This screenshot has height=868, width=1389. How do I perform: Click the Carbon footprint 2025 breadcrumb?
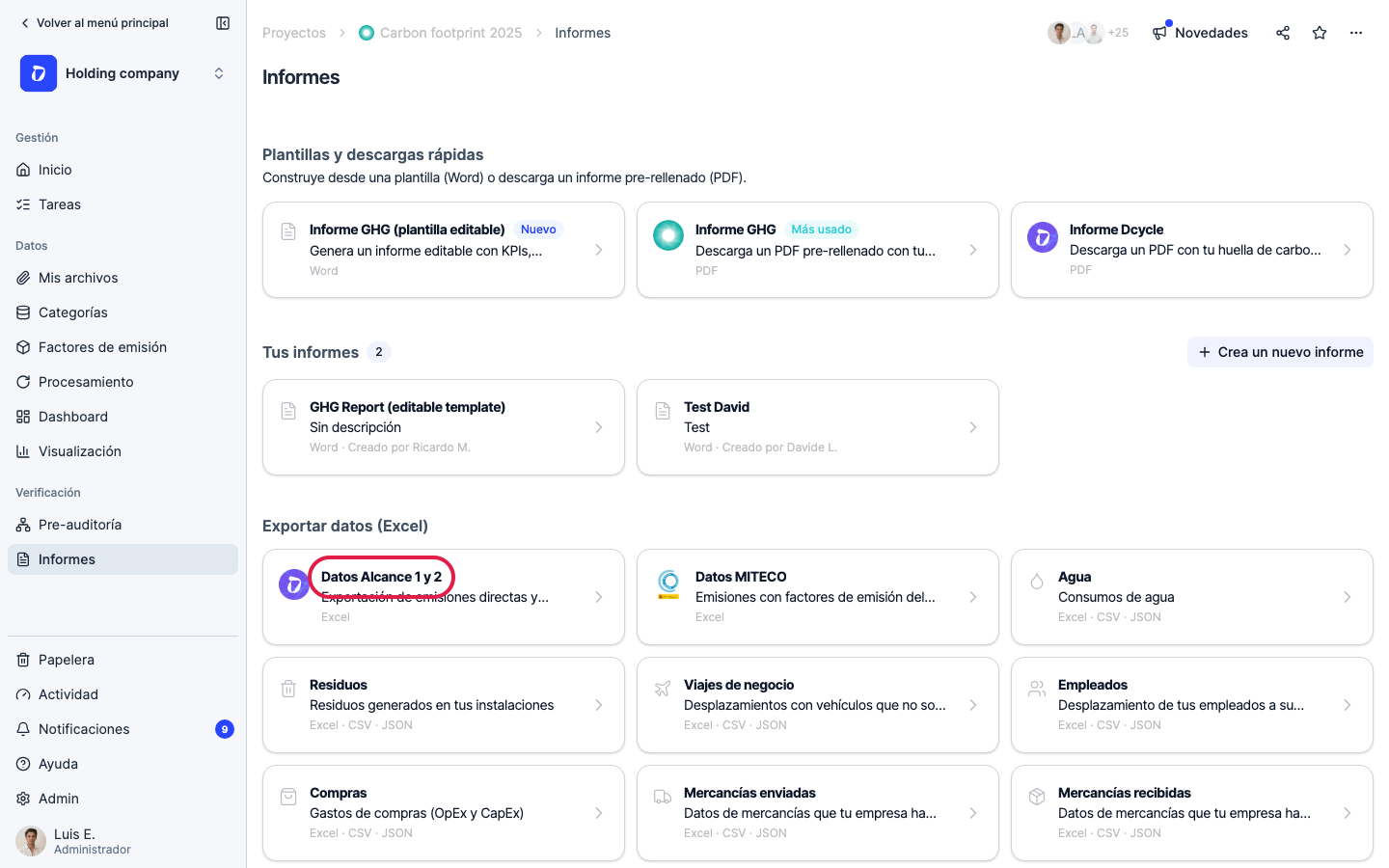pyautogui.click(x=440, y=33)
